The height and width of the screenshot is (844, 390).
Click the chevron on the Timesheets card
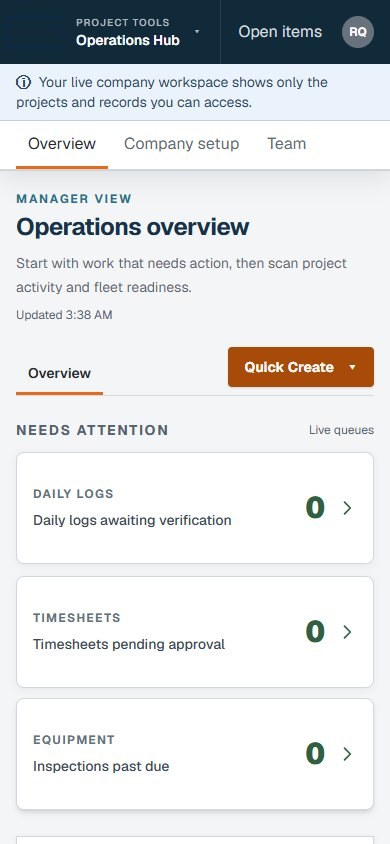(348, 631)
